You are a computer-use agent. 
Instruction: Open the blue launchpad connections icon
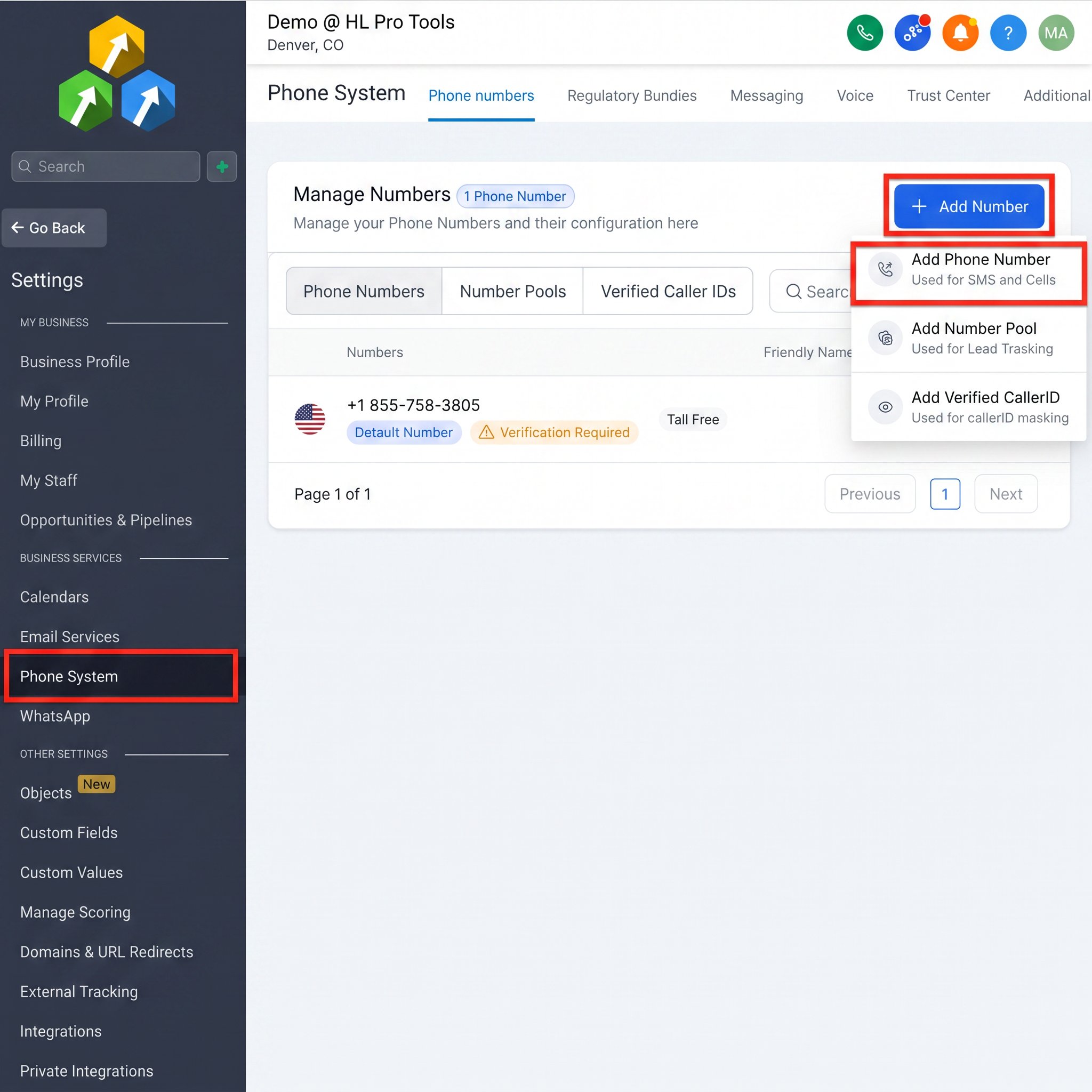[913, 33]
